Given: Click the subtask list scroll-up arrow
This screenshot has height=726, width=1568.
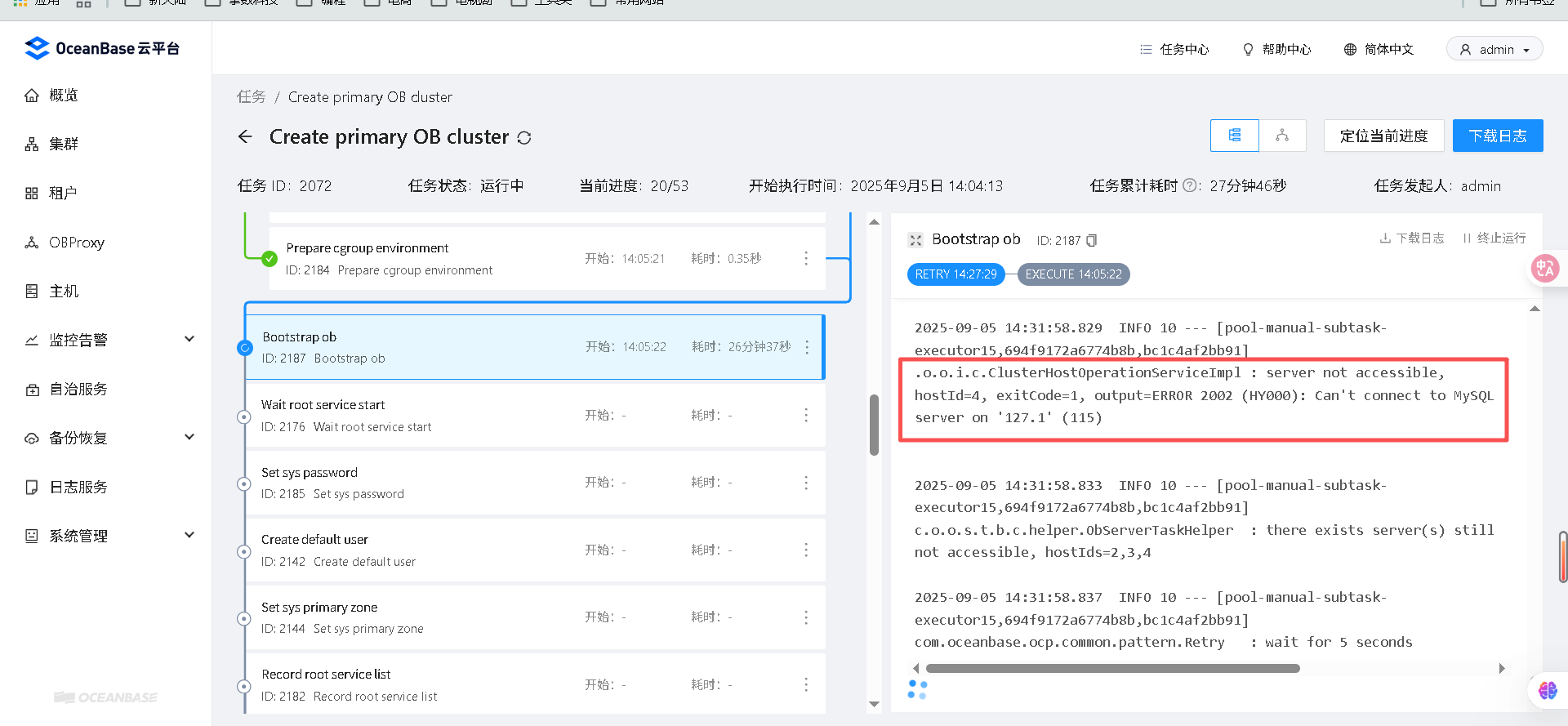Looking at the screenshot, I should pos(874,222).
